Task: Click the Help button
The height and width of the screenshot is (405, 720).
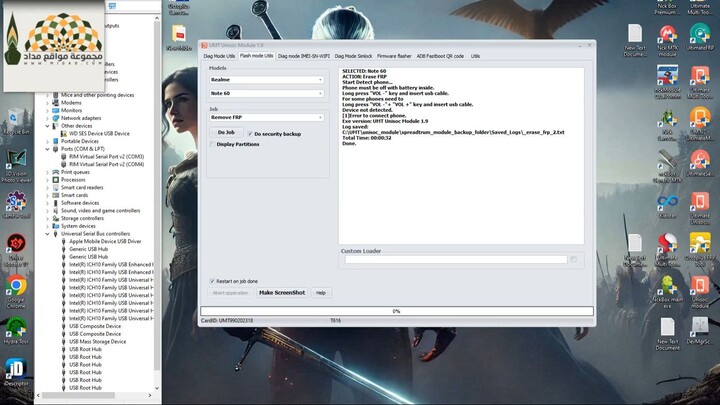Action: 321,292
